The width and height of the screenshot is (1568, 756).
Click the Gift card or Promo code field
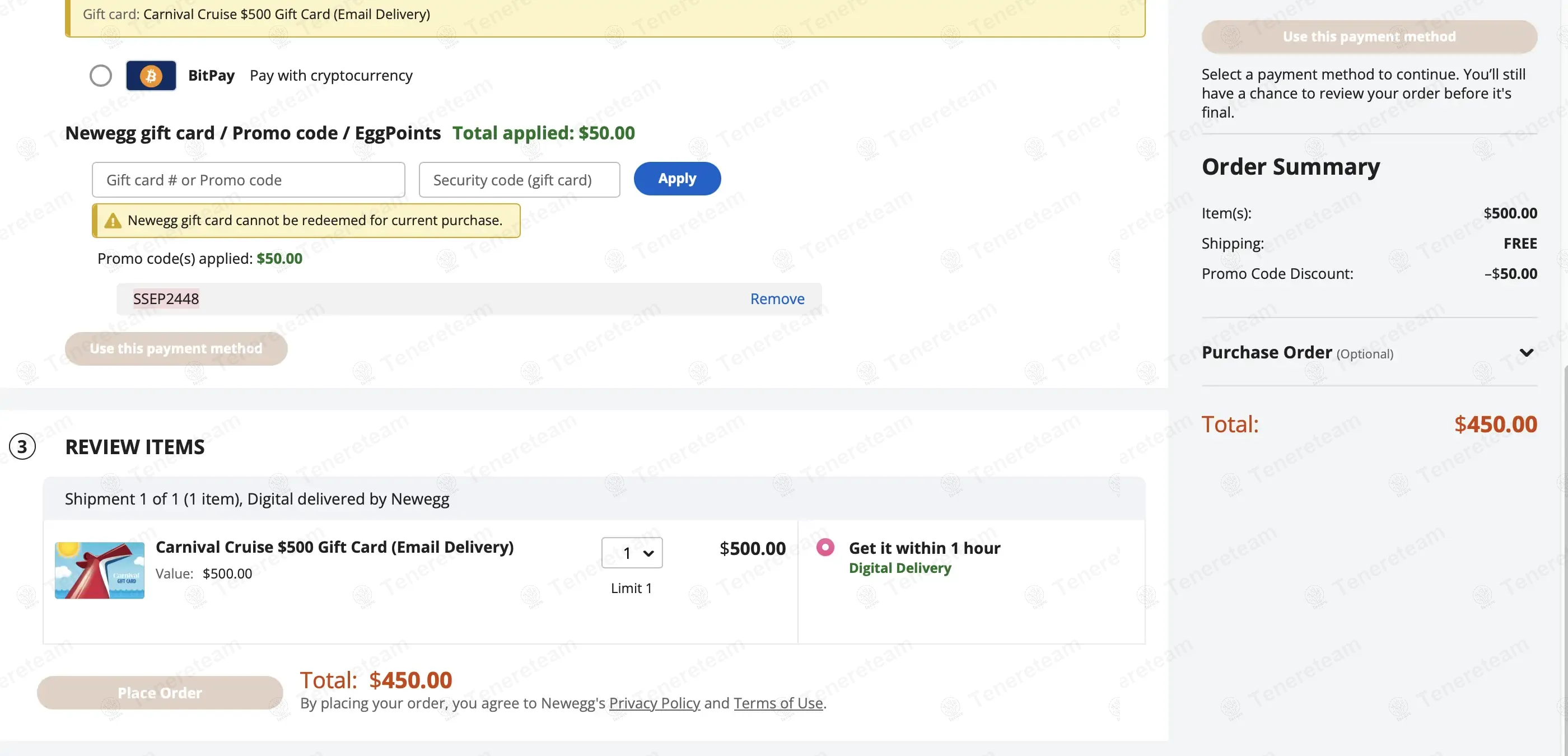point(248,180)
